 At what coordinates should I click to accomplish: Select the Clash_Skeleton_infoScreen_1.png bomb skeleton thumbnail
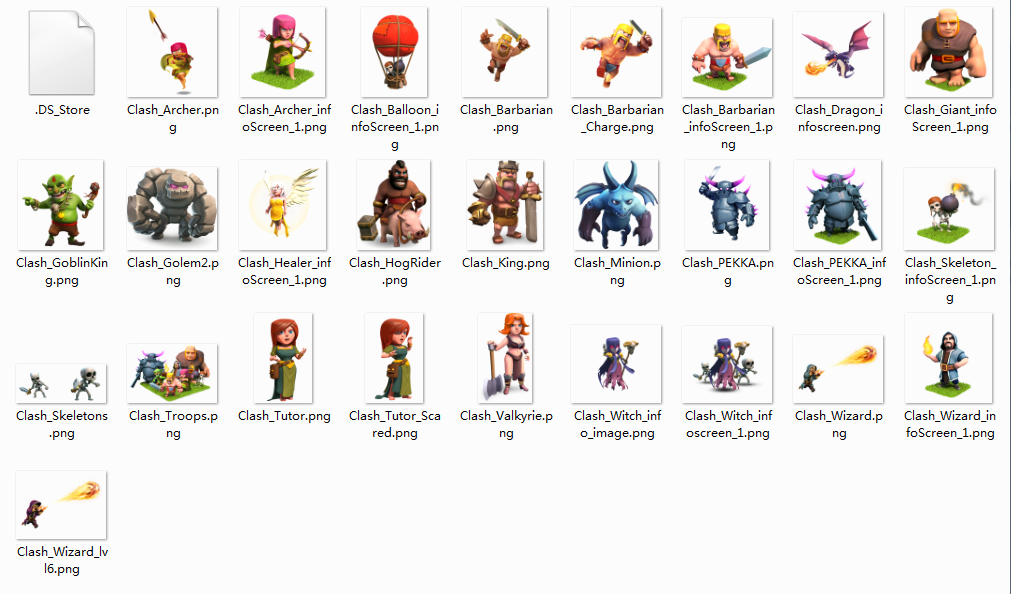(x=949, y=209)
